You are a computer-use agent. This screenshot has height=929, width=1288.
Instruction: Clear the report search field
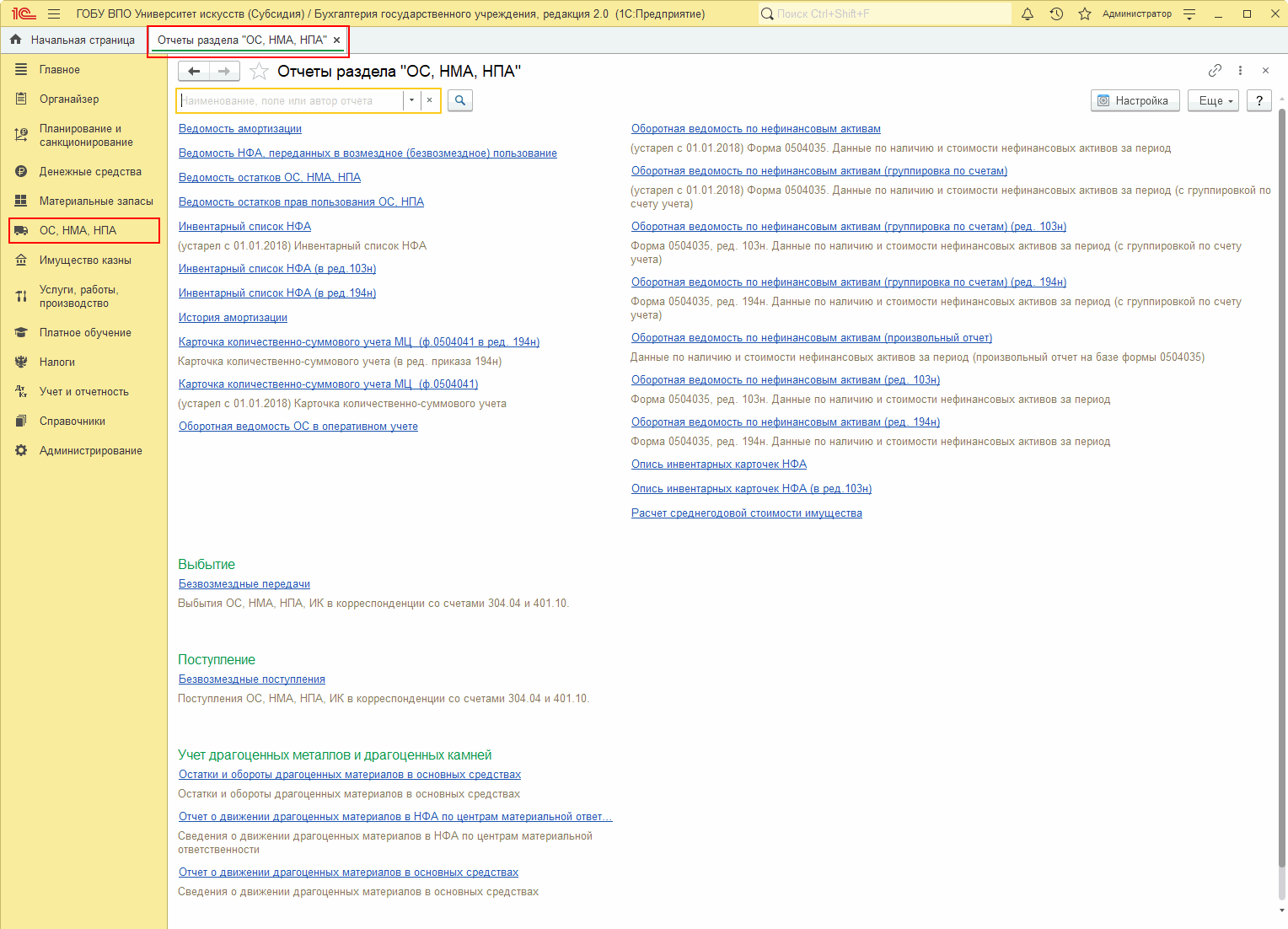coord(430,100)
